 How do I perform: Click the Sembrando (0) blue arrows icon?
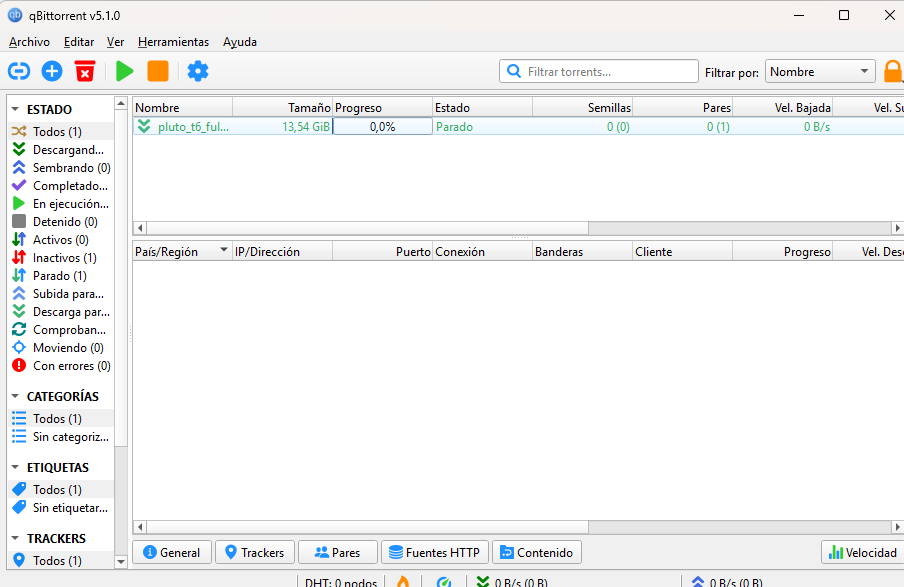(x=19, y=167)
